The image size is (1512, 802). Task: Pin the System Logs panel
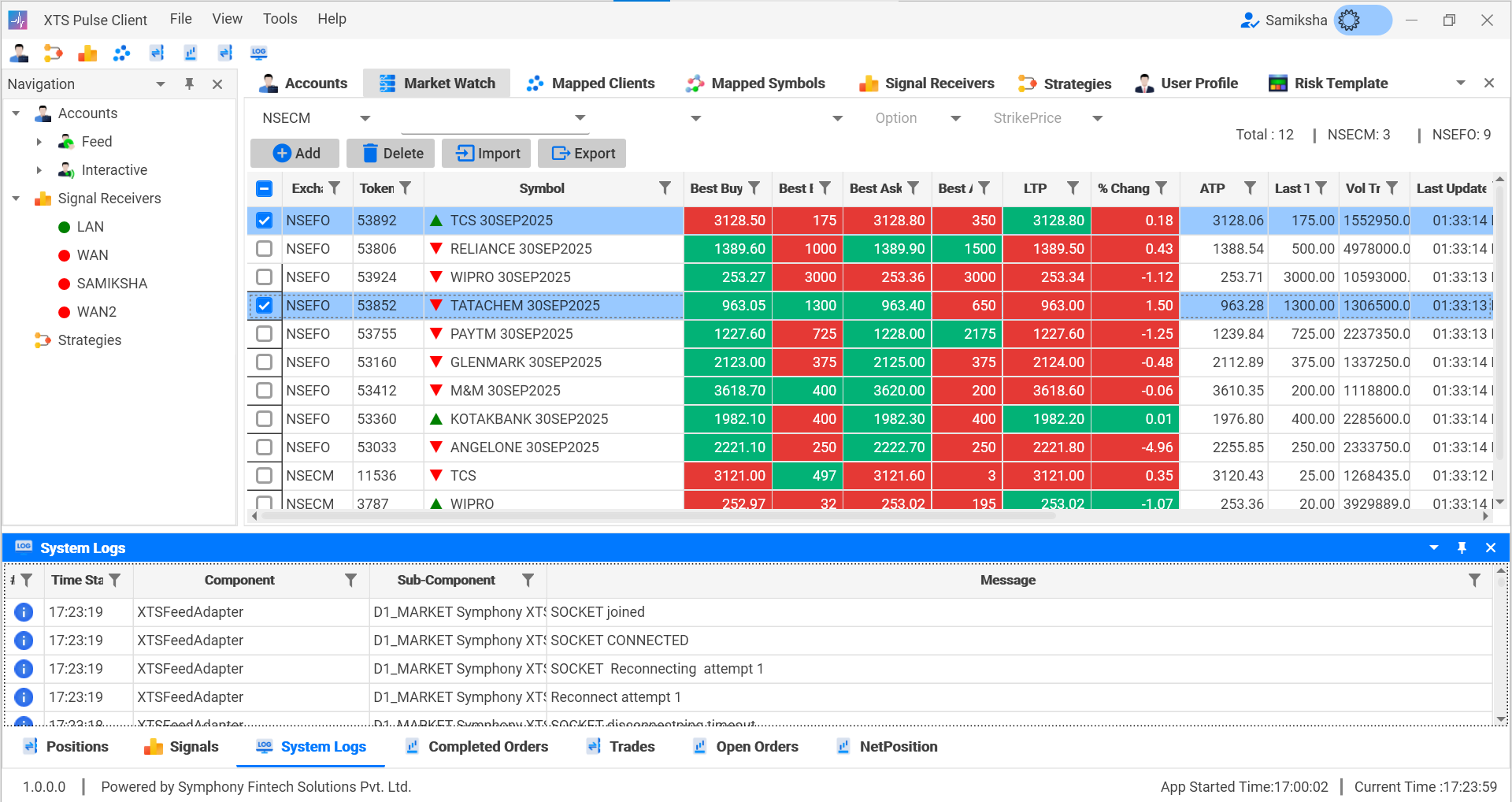(1462, 548)
